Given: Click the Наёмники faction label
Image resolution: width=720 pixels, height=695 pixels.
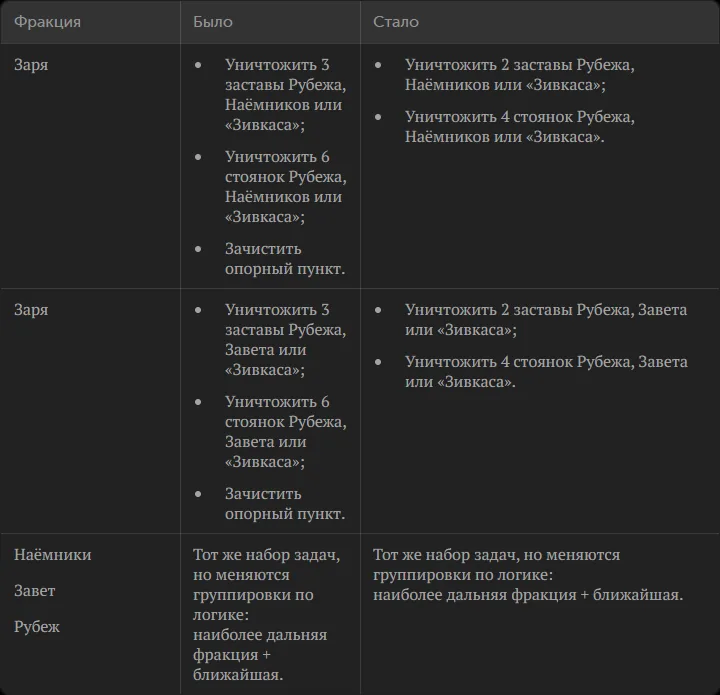Looking at the screenshot, I should point(53,555).
